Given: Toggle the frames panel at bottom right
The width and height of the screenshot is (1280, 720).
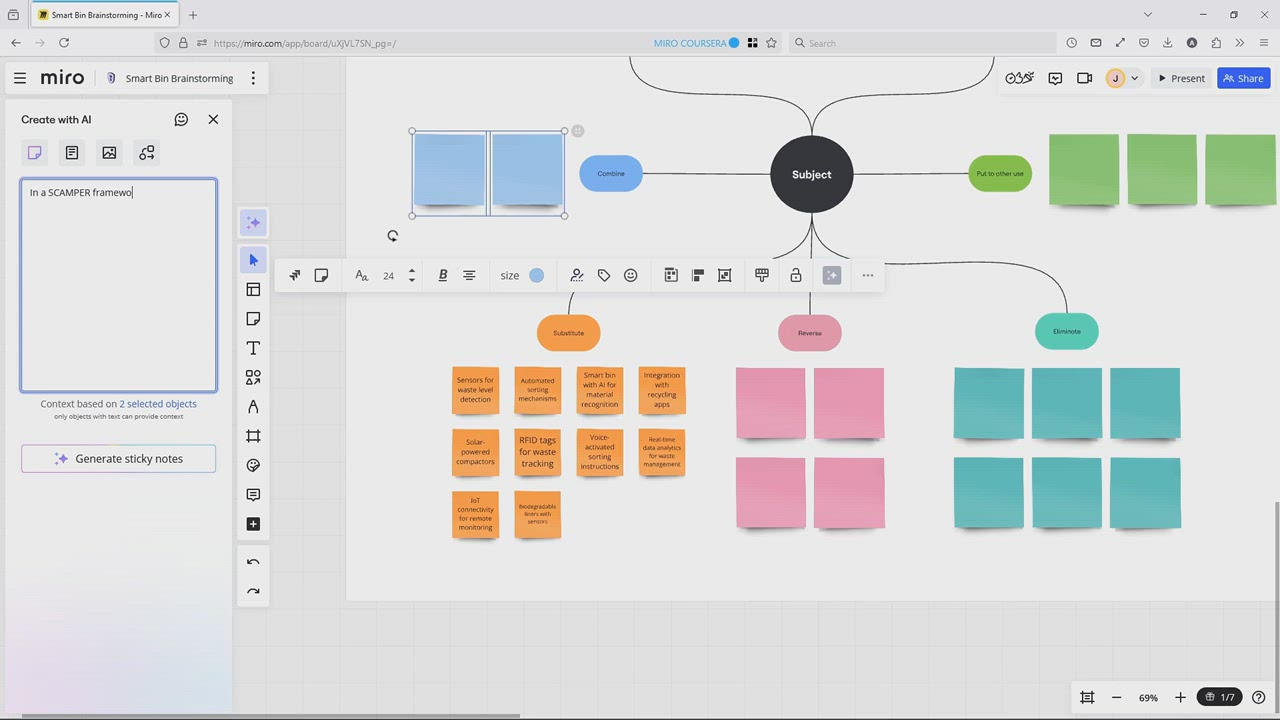Looking at the screenshot, I should click(x=1087, y=697).
